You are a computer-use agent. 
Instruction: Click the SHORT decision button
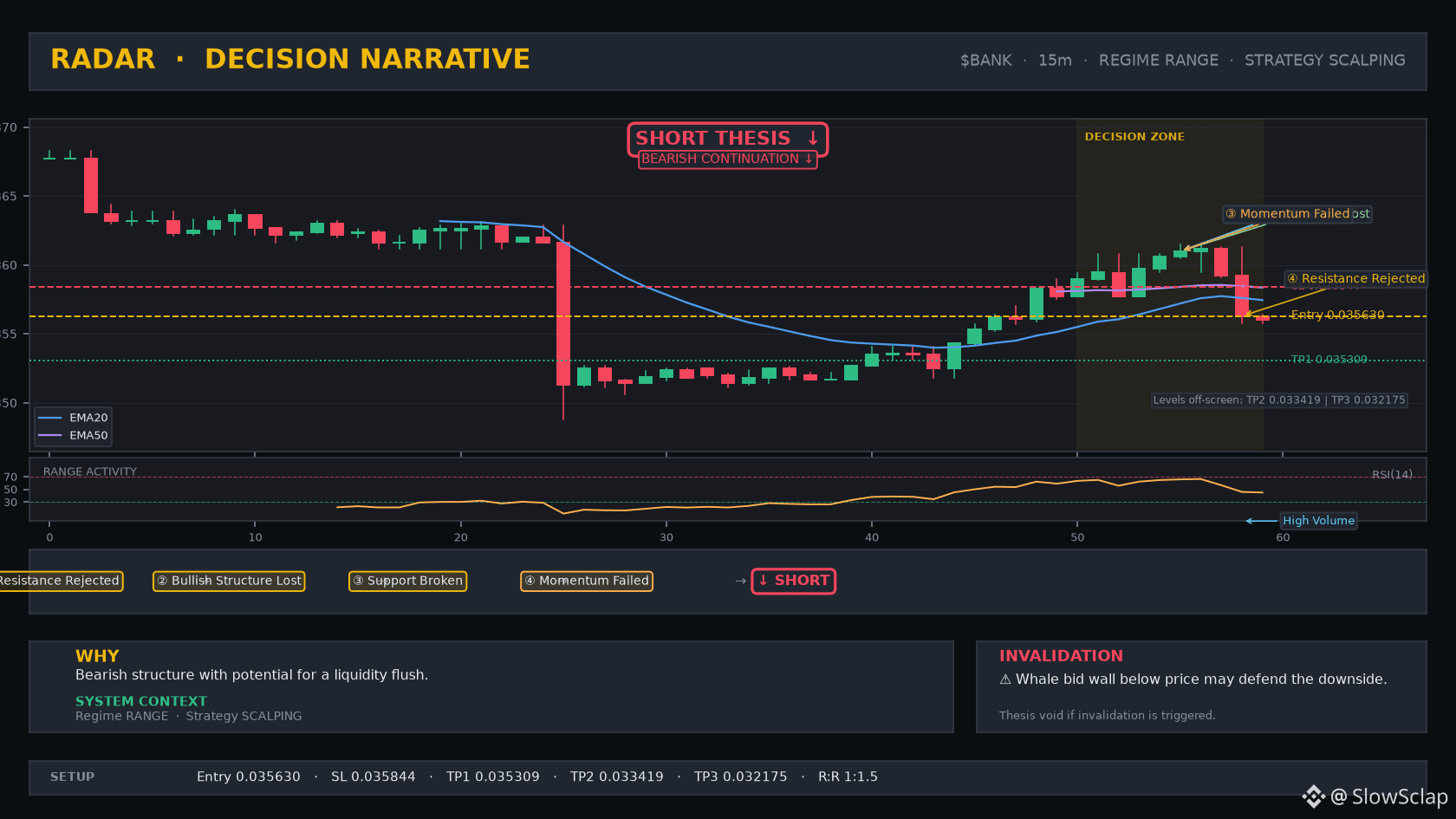coord(794,582)
